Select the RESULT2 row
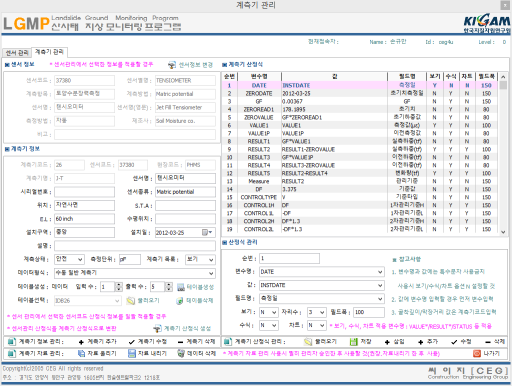The height and width of the screenshot is (387, 512). pos(360,150)
